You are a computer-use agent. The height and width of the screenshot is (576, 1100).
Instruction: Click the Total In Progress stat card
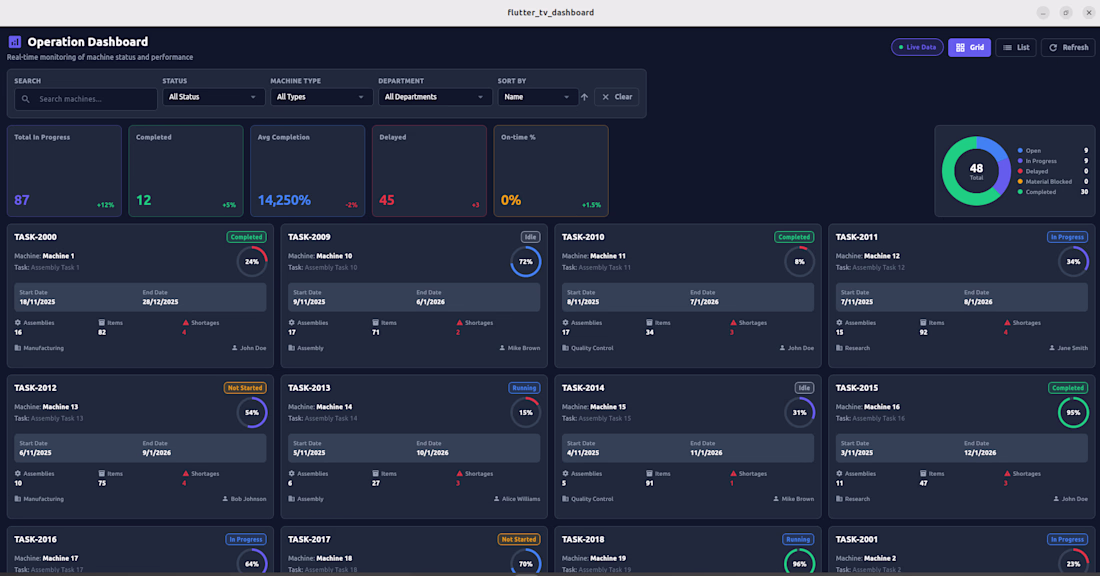[x=65, y=170]
